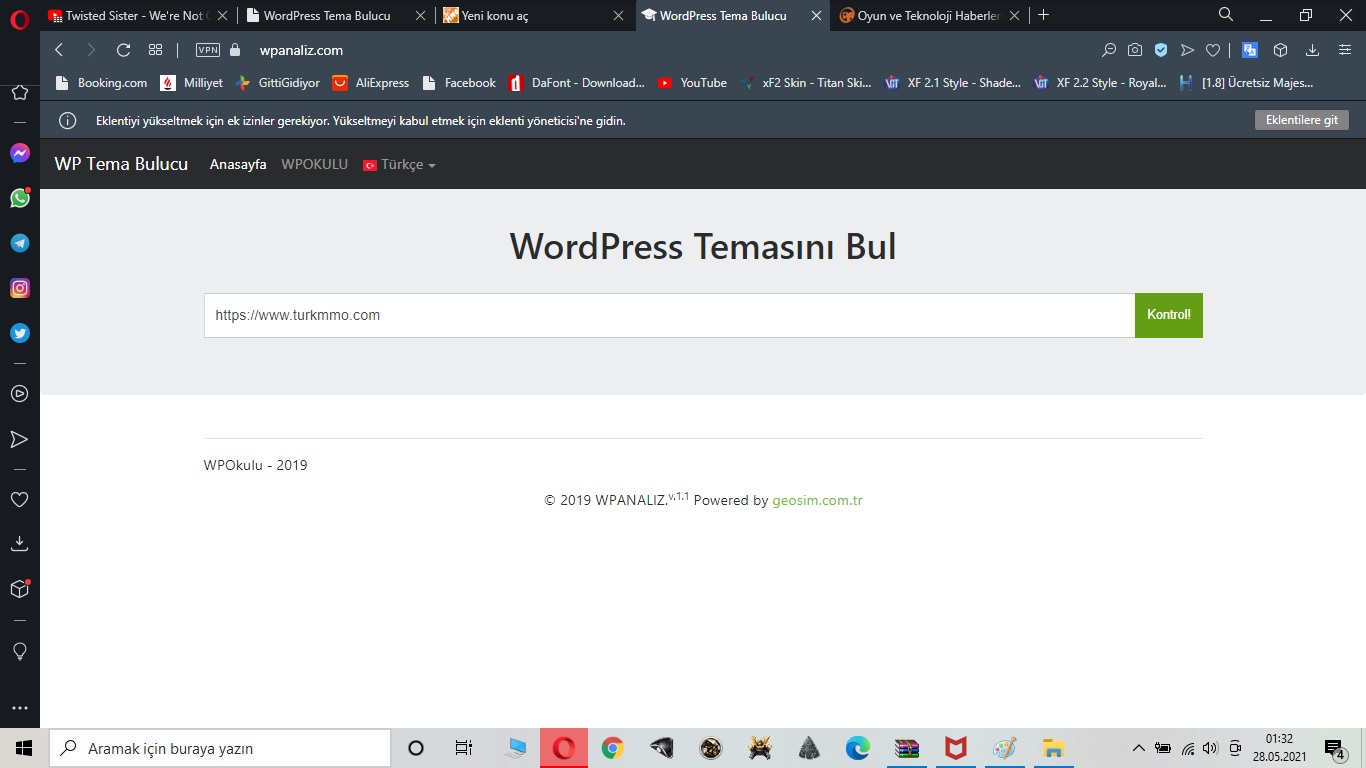Open the Player icon in sidebar

pos(19,394)
